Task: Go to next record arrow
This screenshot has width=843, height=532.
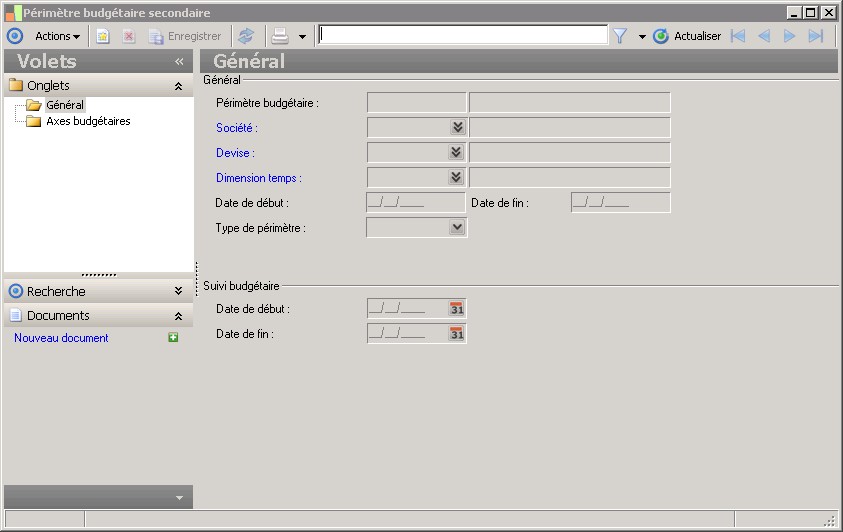Action: [789, 36]
